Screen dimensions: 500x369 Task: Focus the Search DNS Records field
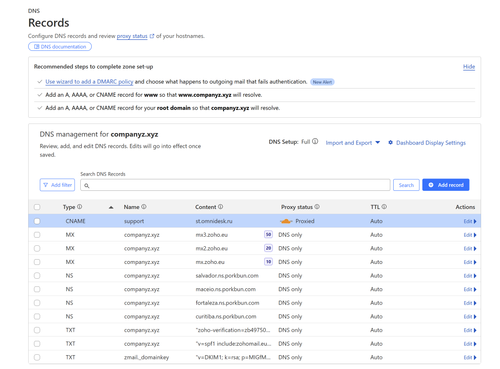tap(235, 185)
